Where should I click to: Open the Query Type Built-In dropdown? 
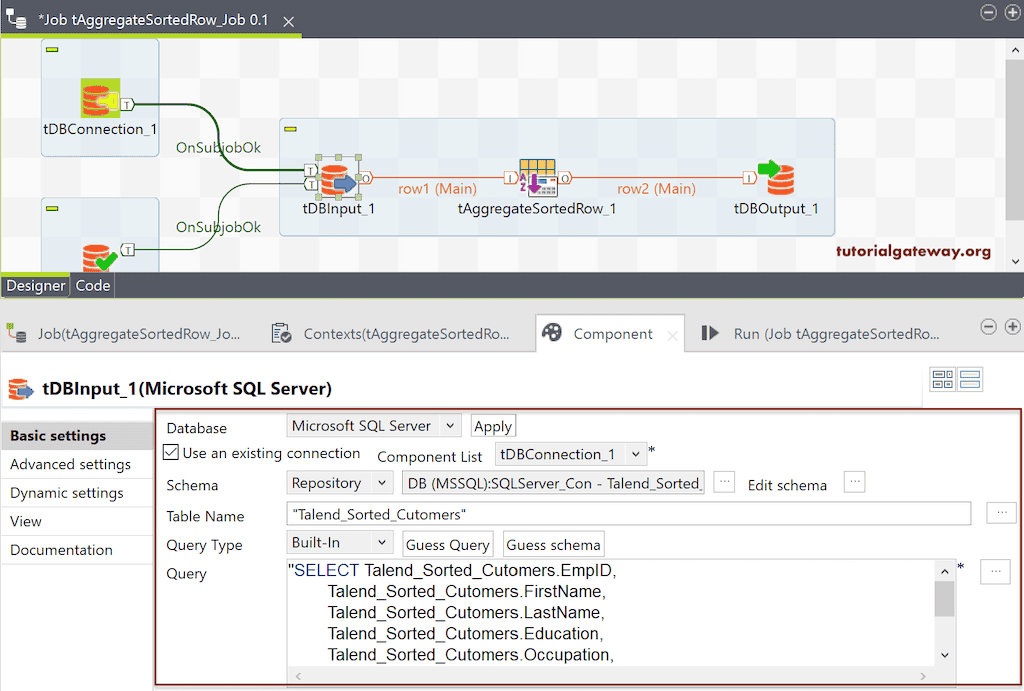point(340,543)
